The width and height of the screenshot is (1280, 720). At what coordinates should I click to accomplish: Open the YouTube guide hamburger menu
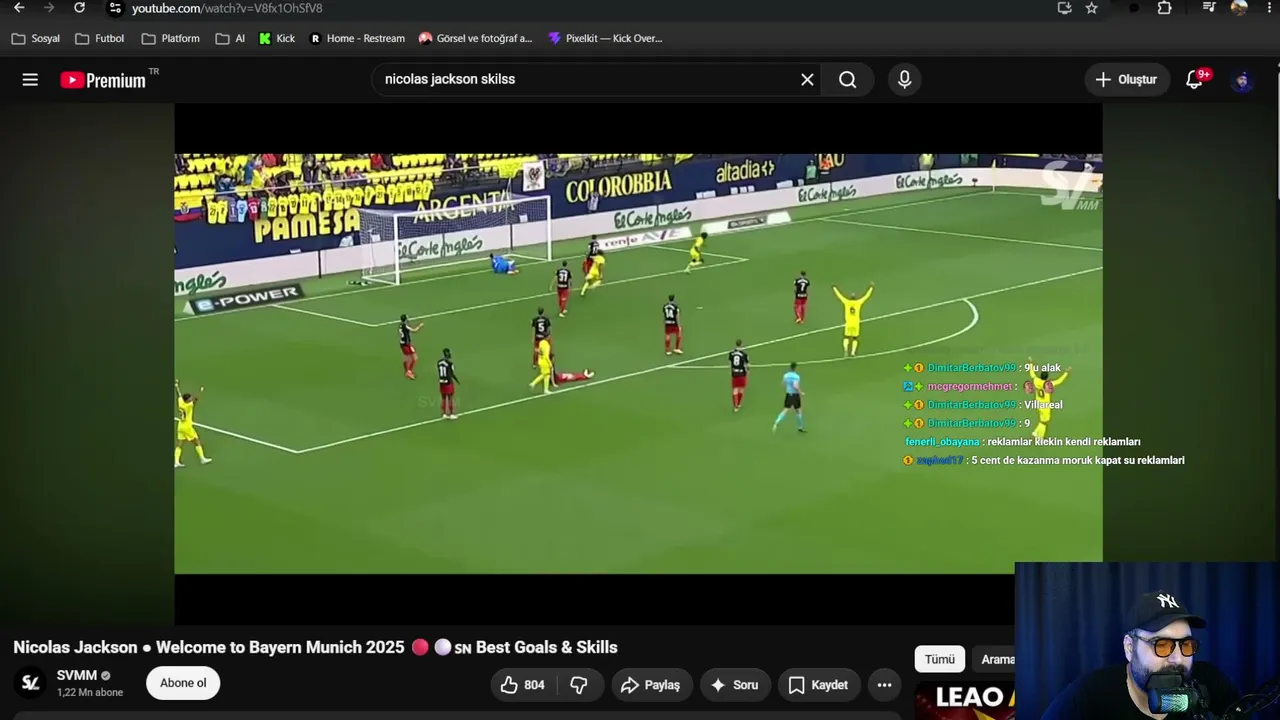[30, 80]
